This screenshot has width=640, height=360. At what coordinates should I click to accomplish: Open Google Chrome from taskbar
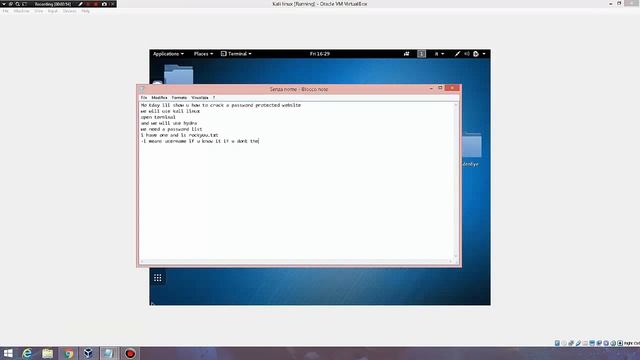coord(68,353)
